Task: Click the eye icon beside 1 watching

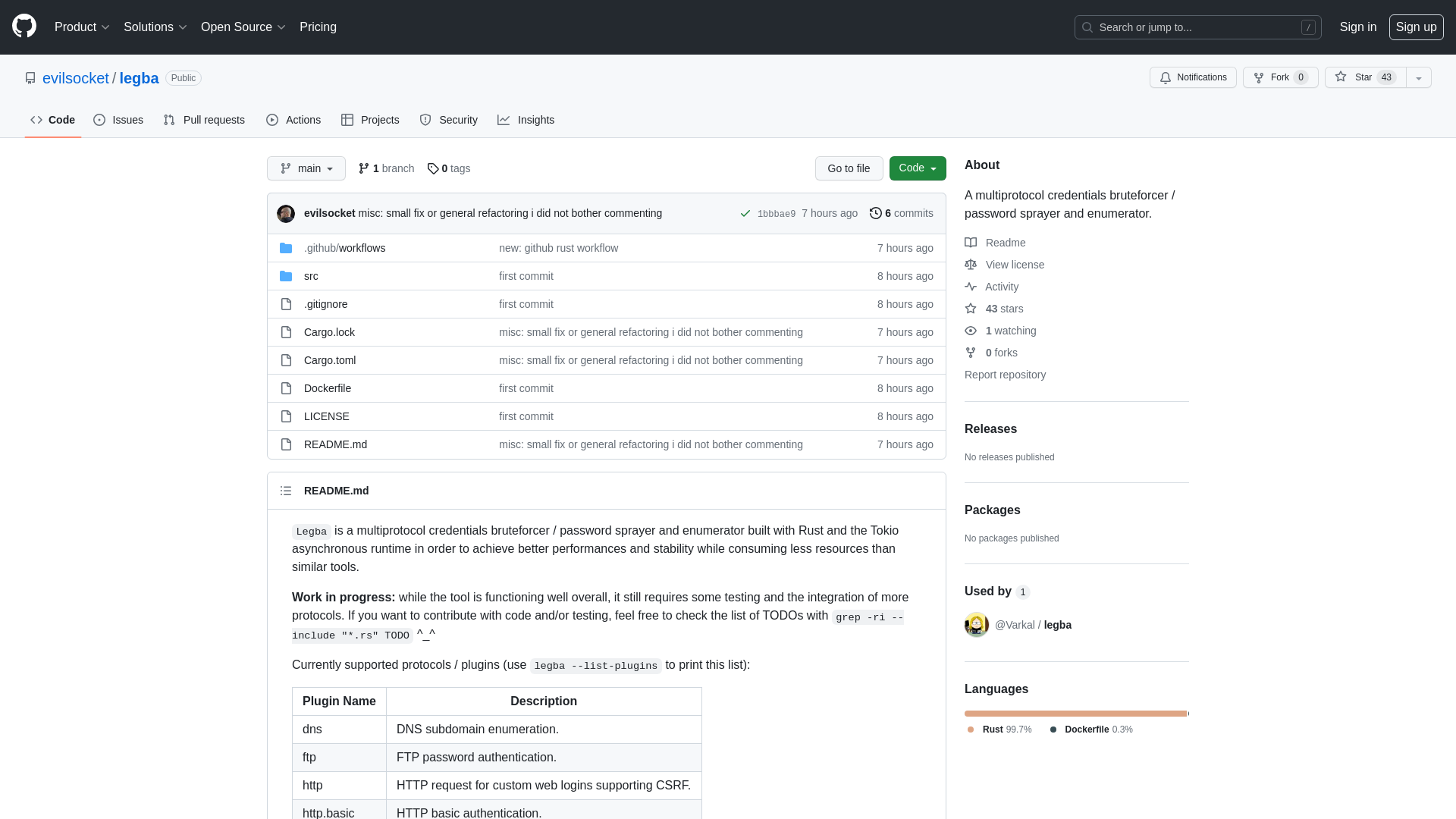Action: click(x=971, y=331)
